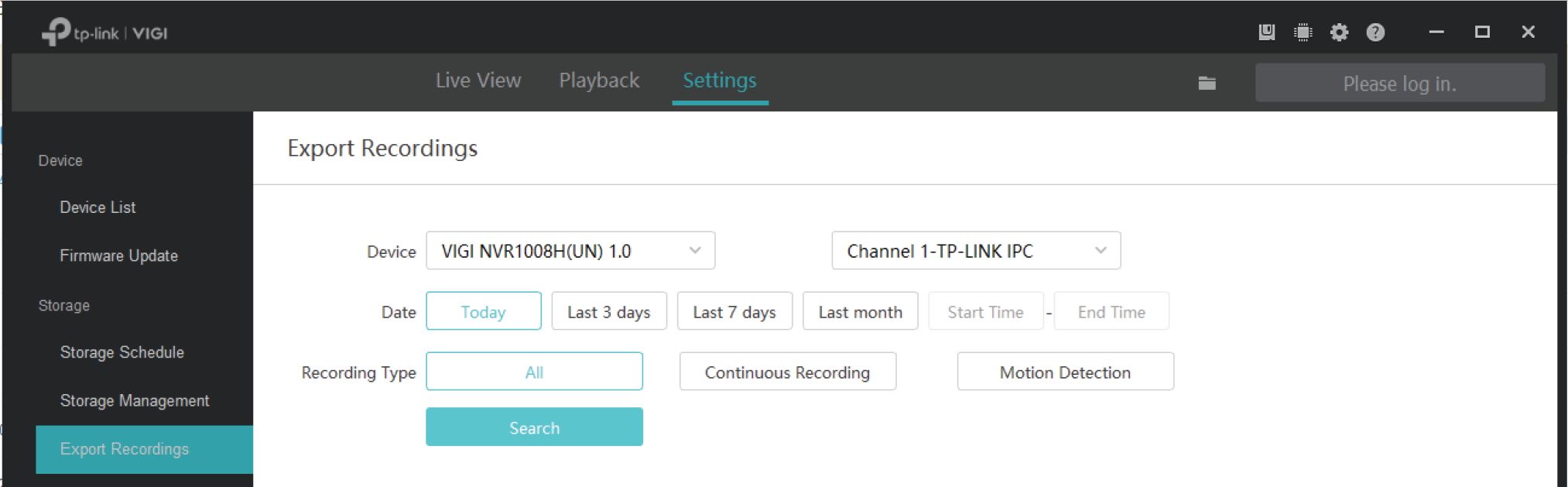The width and height of the screenshot is (1568, 487).
Task: Open the Channel 1-TP-LINK IPC dropdown
Action: (975, 252)
